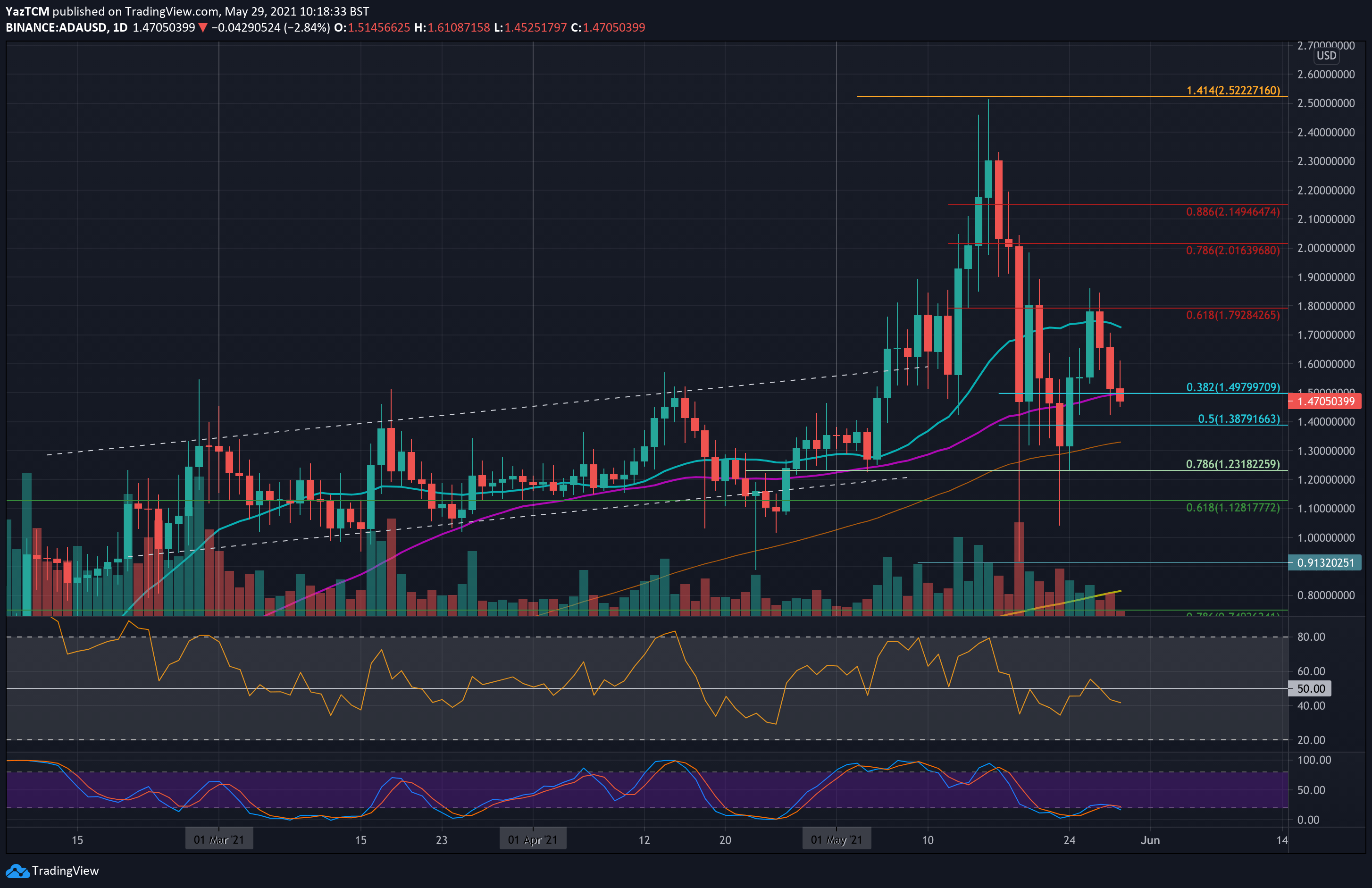This screenshot has height=888, width=1372.
Task: Click the 0.886(2.14946474) Fibonacci label
Action: pos(1233,212)
